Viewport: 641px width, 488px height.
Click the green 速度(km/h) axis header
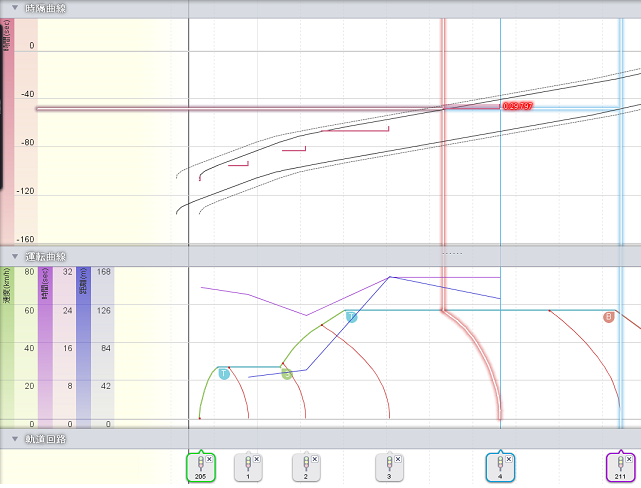click(7, 347)
